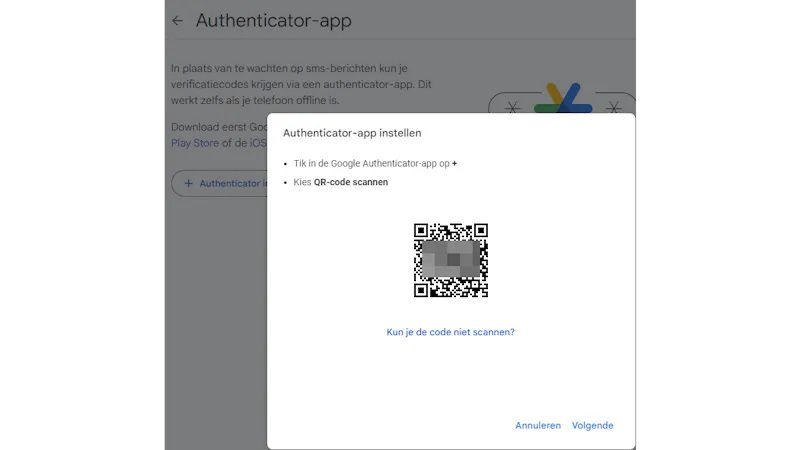The image size is (800, 450).
Task: Select text 'Kies QR-code scannen'
Action: point(340,182)
